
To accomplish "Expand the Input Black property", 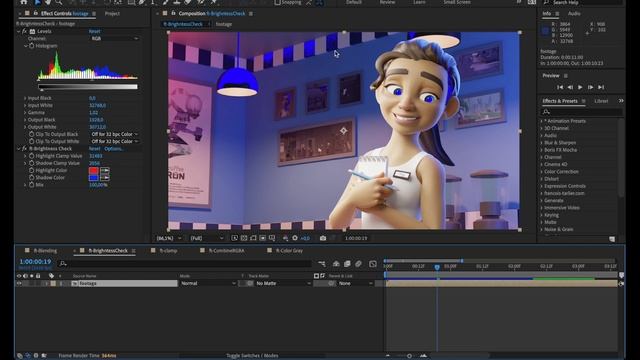I will pos(25,98).
